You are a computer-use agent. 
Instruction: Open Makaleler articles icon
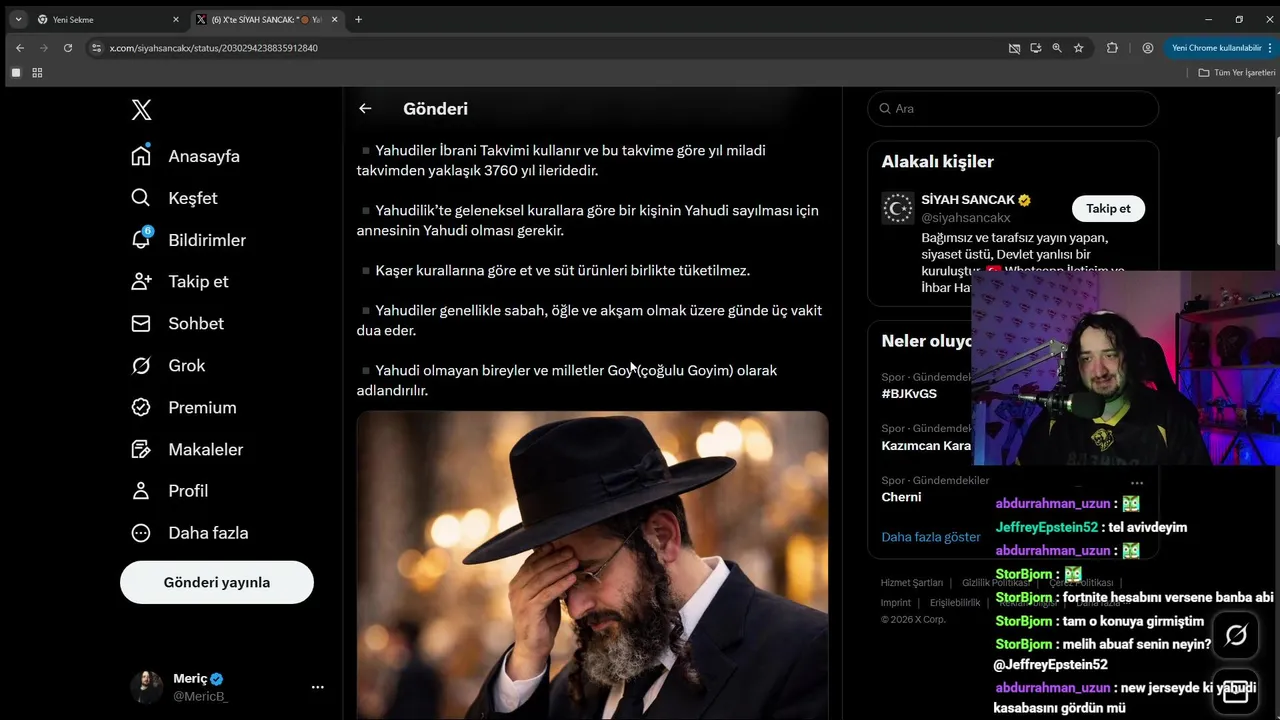141,450
